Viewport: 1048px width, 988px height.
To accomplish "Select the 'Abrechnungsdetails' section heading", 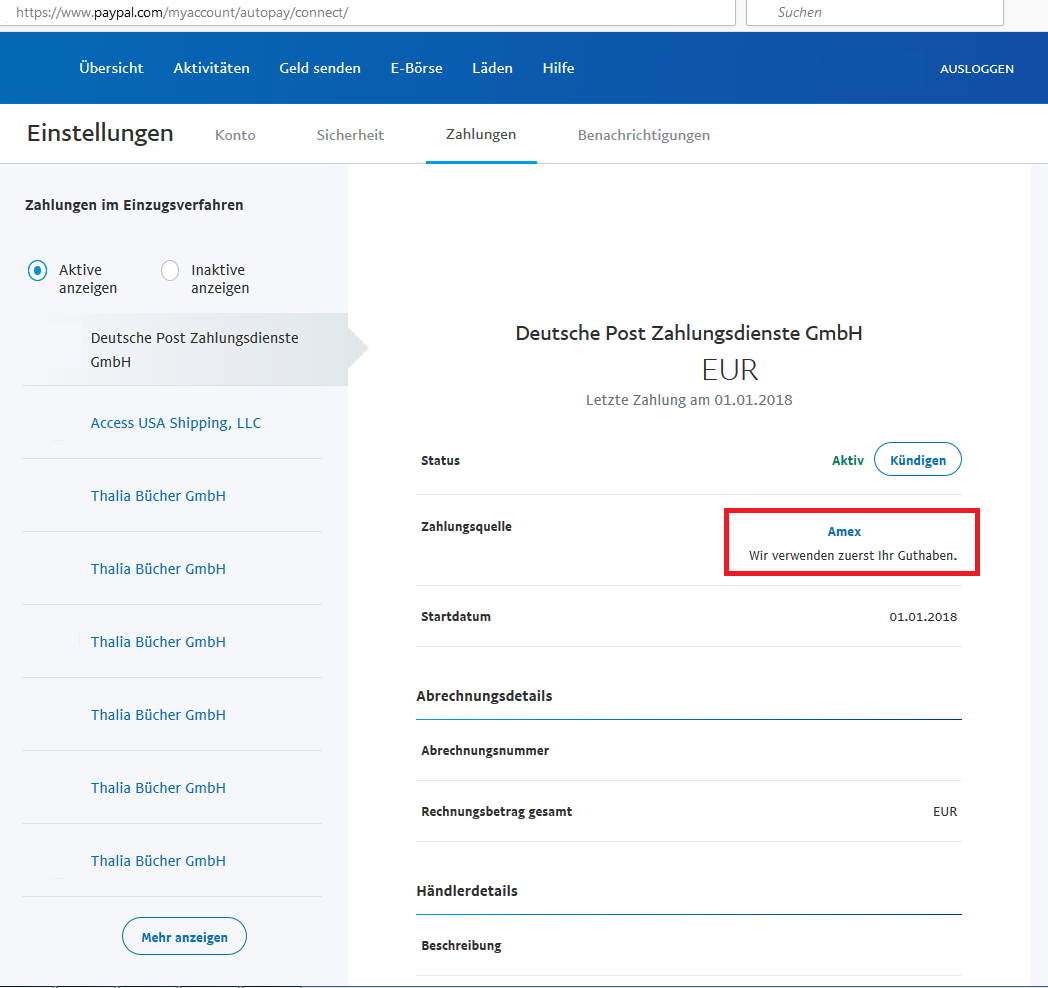I will click(x=484, y=697).
